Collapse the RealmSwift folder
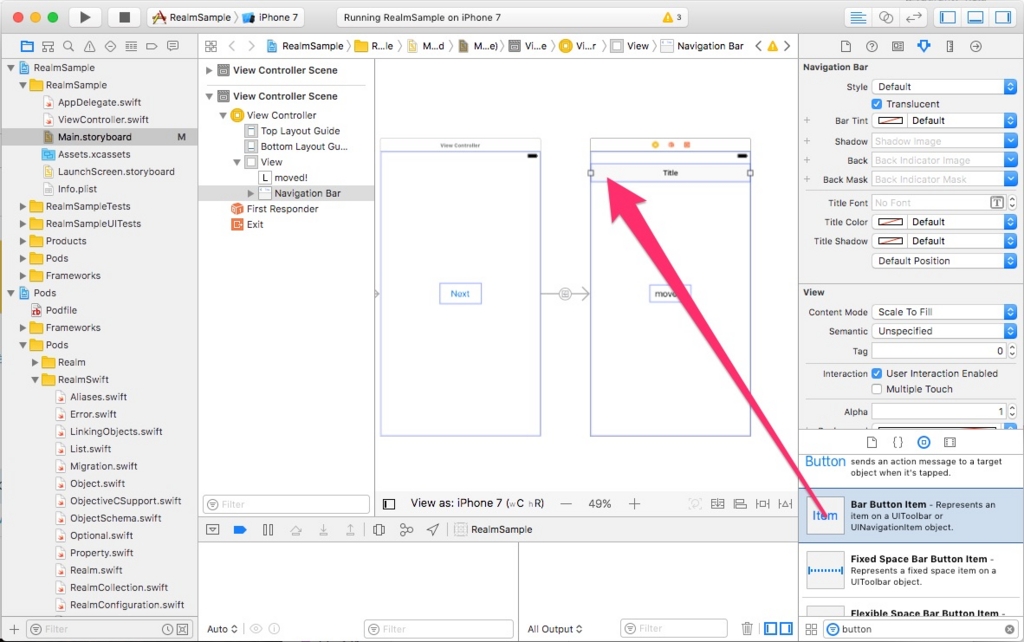The width and height of the screenshot is (1024, 642). point(35,379)
